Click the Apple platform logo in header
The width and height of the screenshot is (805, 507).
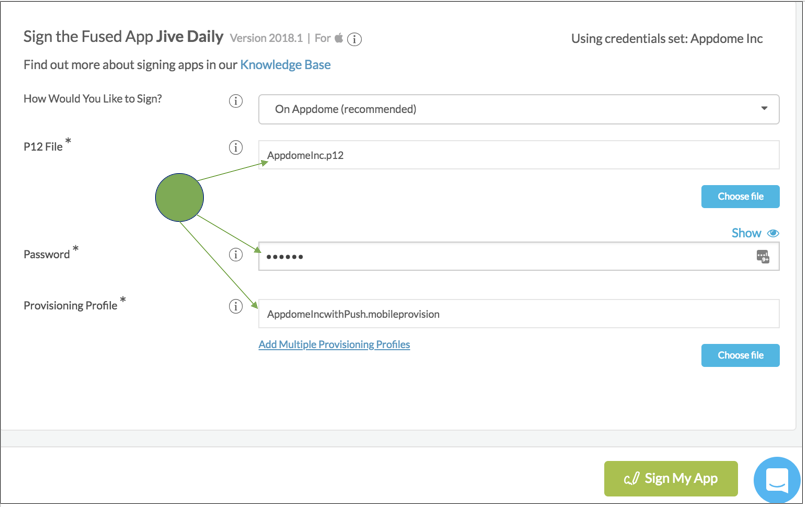[x=339, y=37]
